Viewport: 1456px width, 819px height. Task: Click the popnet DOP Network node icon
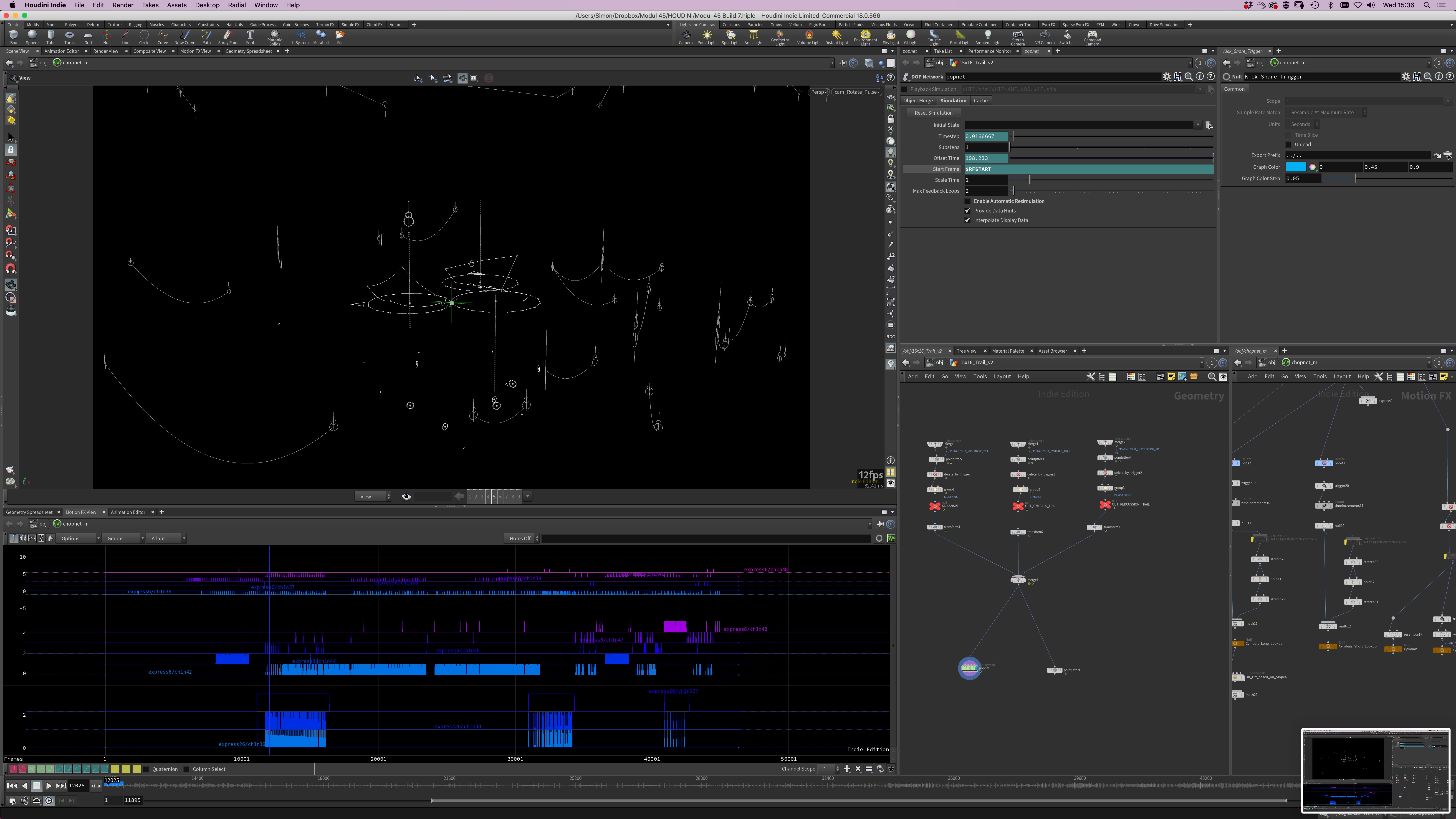coord(969,668)
